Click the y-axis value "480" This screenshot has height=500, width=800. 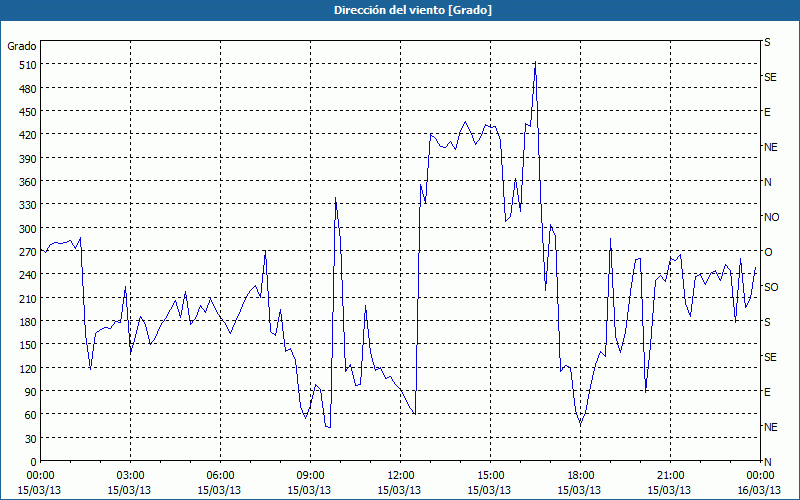(28, 89)
